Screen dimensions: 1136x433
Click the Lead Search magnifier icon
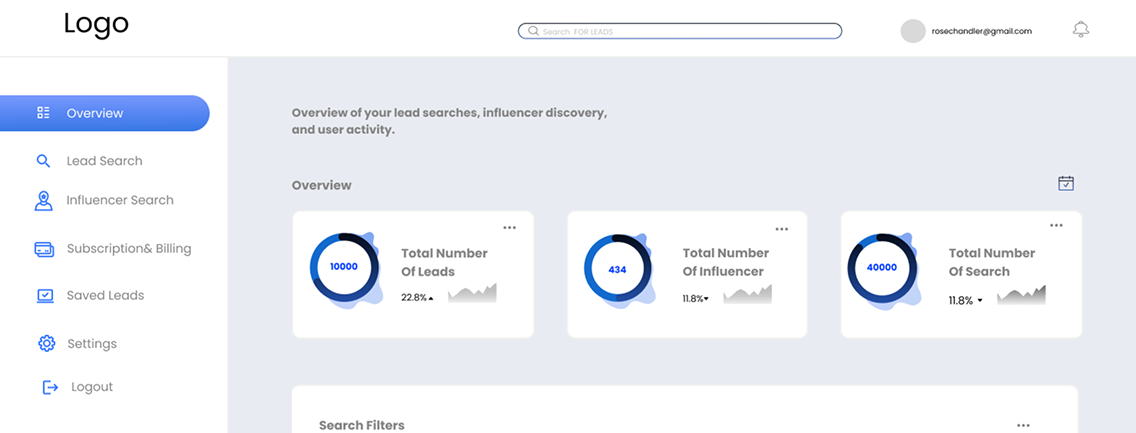tap(43, 161)
